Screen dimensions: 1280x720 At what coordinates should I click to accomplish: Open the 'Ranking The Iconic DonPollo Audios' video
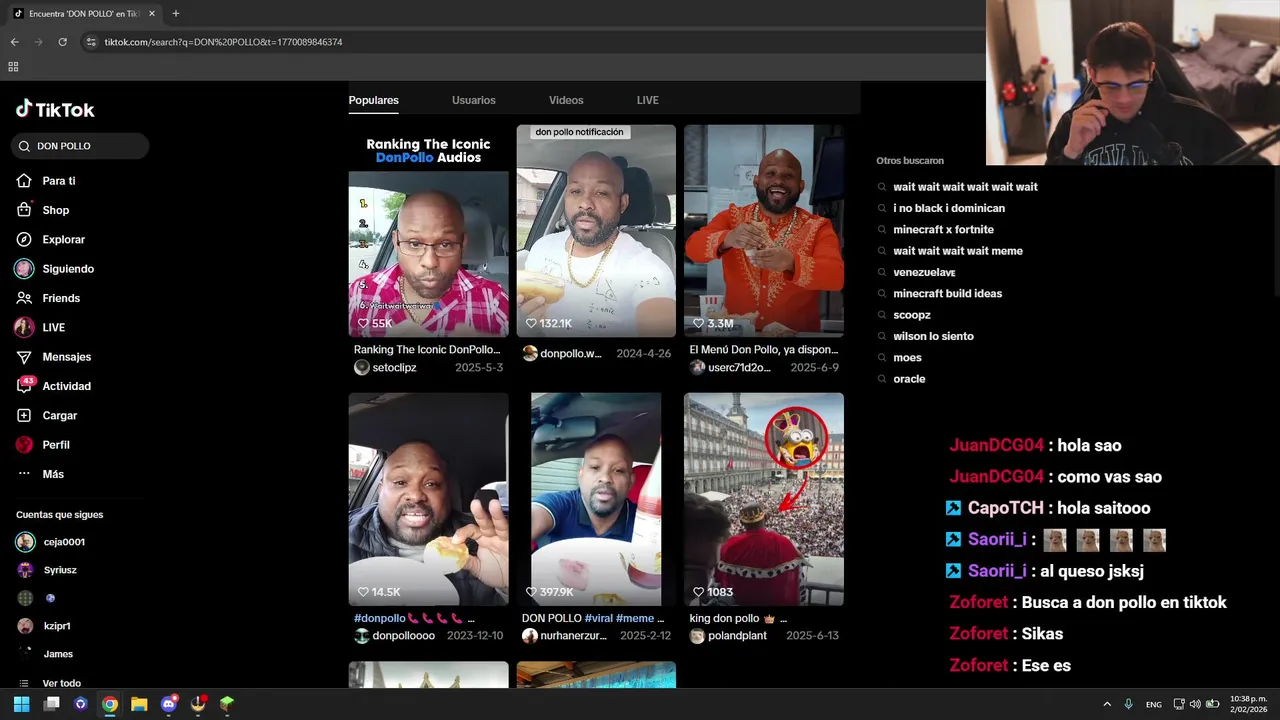[x=428, y=230]
